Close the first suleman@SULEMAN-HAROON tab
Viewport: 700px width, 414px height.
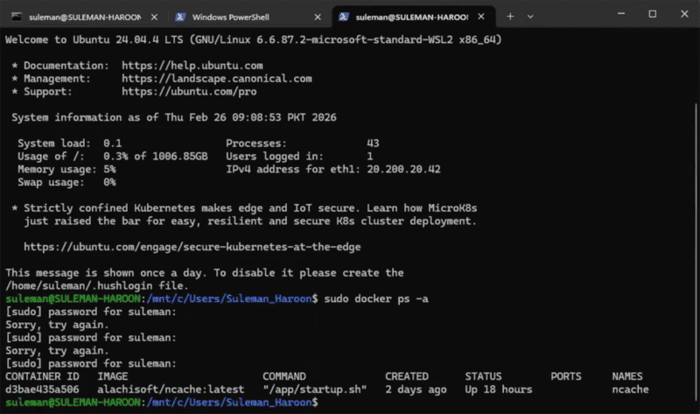pos(154,17)
